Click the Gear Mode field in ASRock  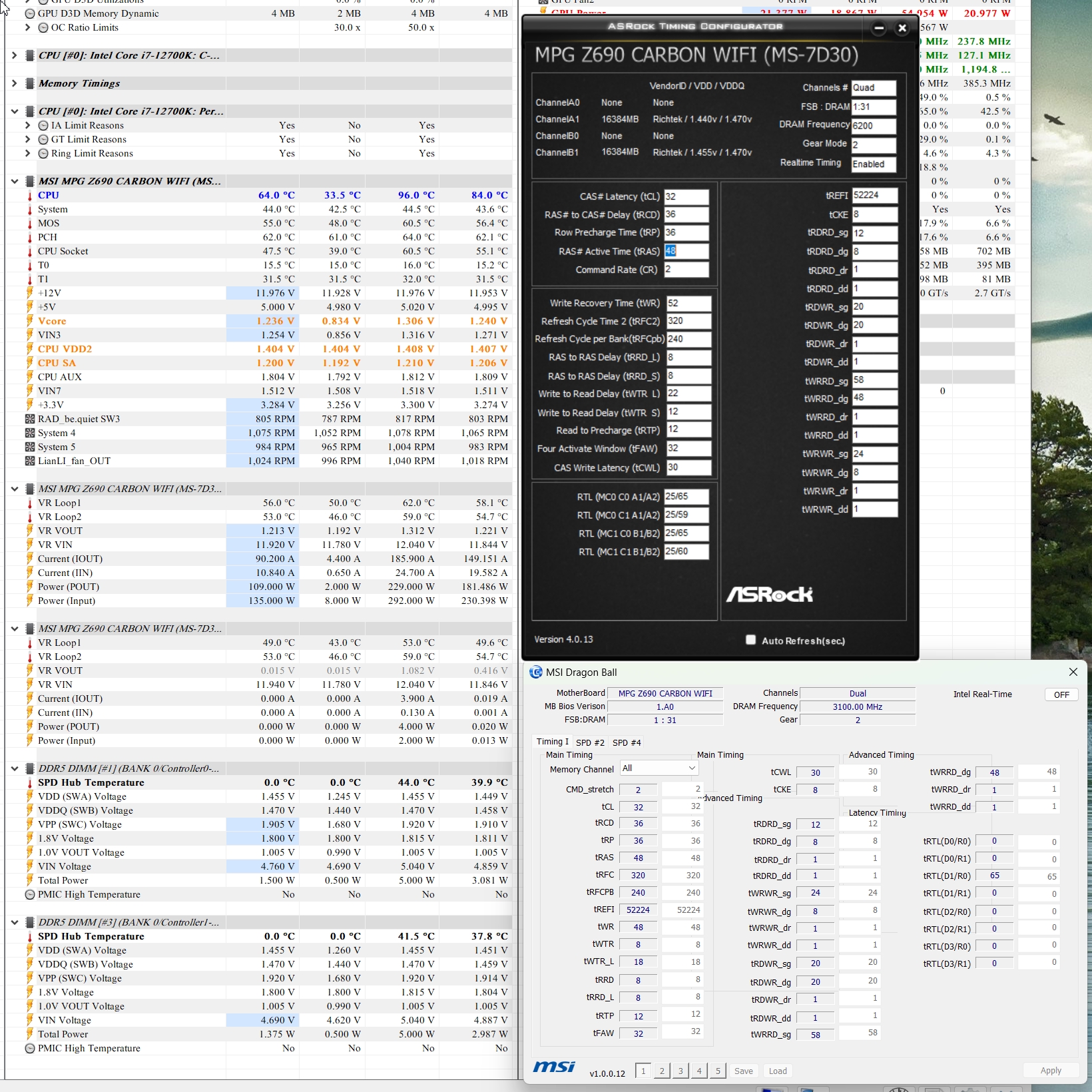tap(874, 145)
